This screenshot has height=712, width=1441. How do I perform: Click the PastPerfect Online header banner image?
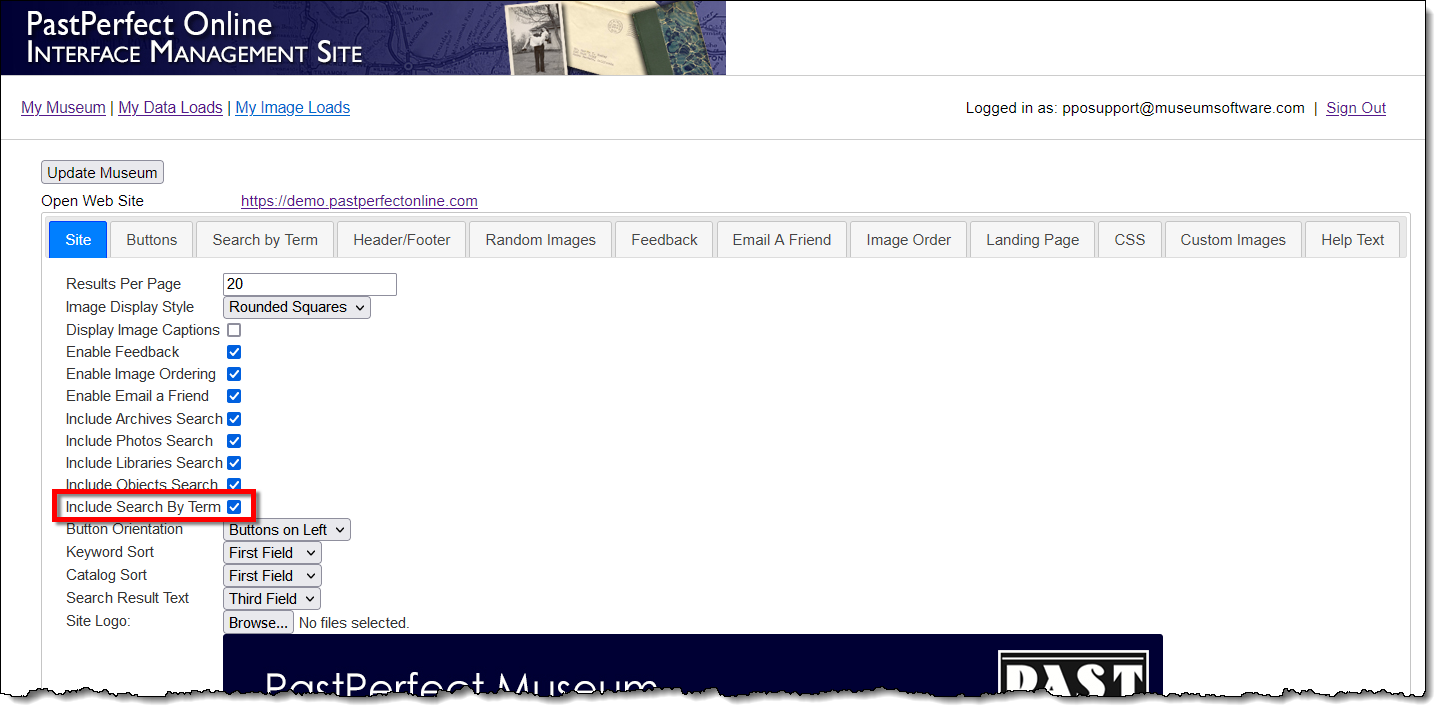point(363,38)
